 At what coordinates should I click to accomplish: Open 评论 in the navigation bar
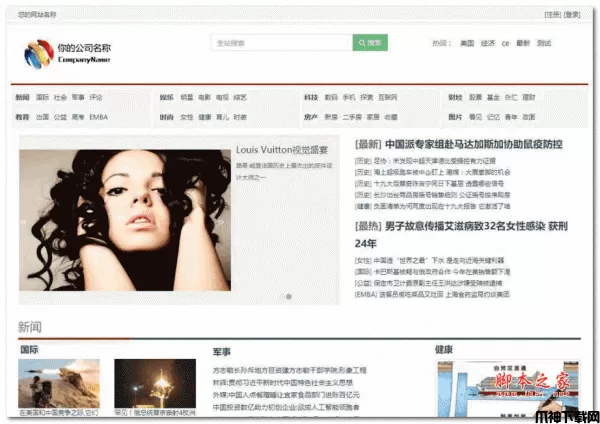[x=96, y=97]
